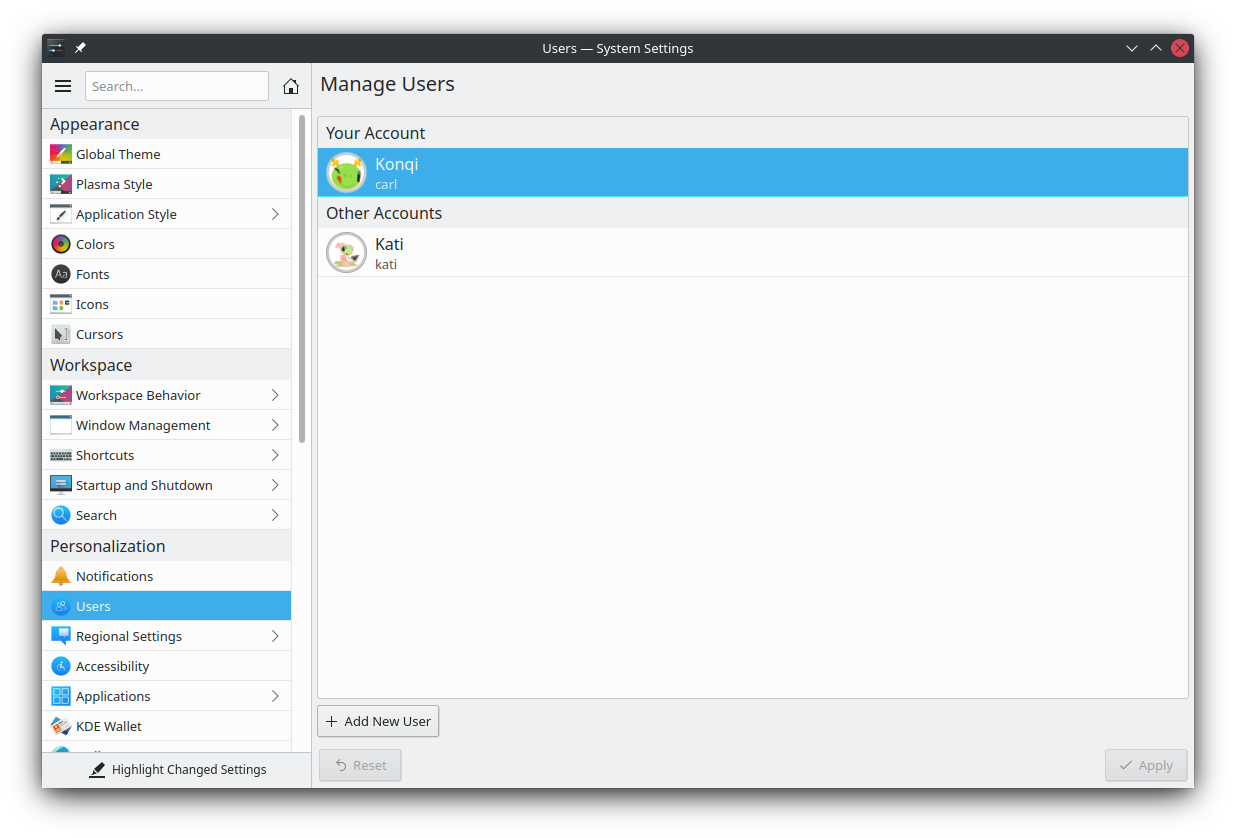
Task: Click the Colors wheel icon
Action: pos(61,244)
